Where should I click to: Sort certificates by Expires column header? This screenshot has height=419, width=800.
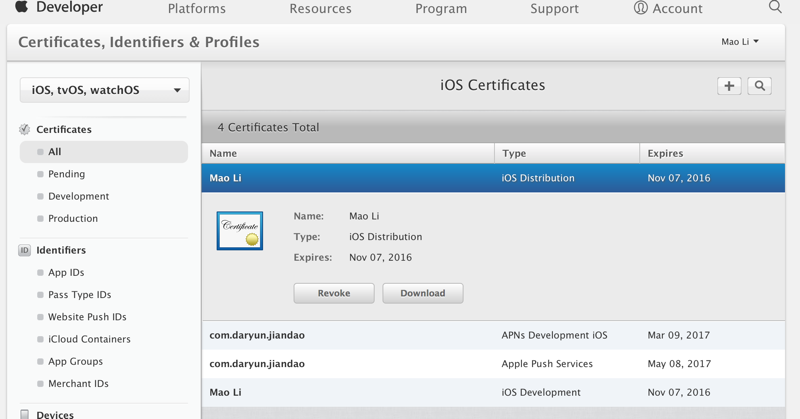click(x=666, y=153)
